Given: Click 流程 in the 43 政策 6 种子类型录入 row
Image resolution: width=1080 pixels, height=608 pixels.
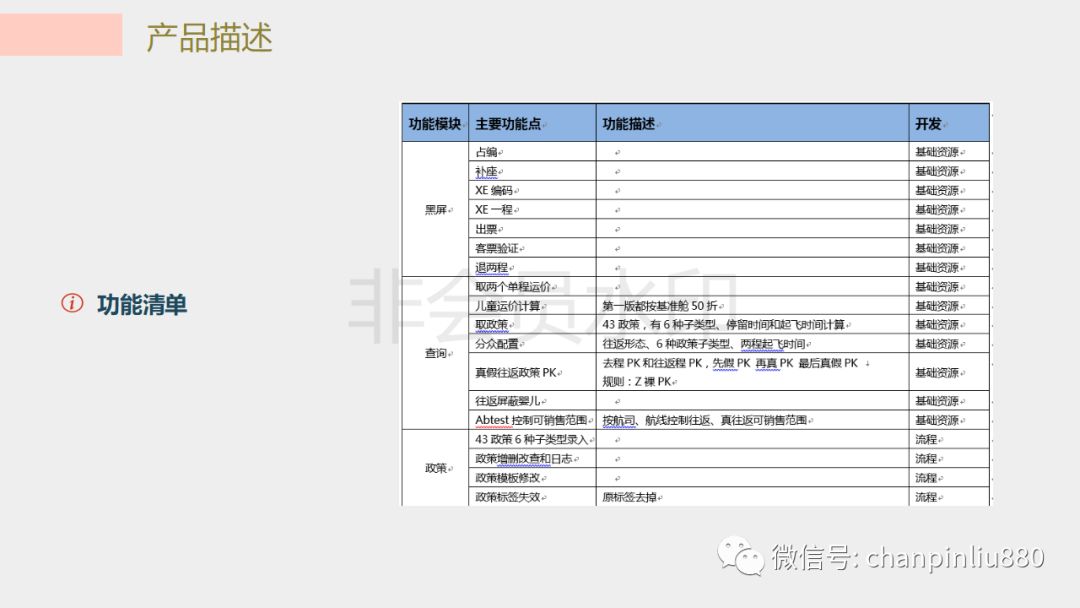Looking at the screenshot, I should click(926, 439).
